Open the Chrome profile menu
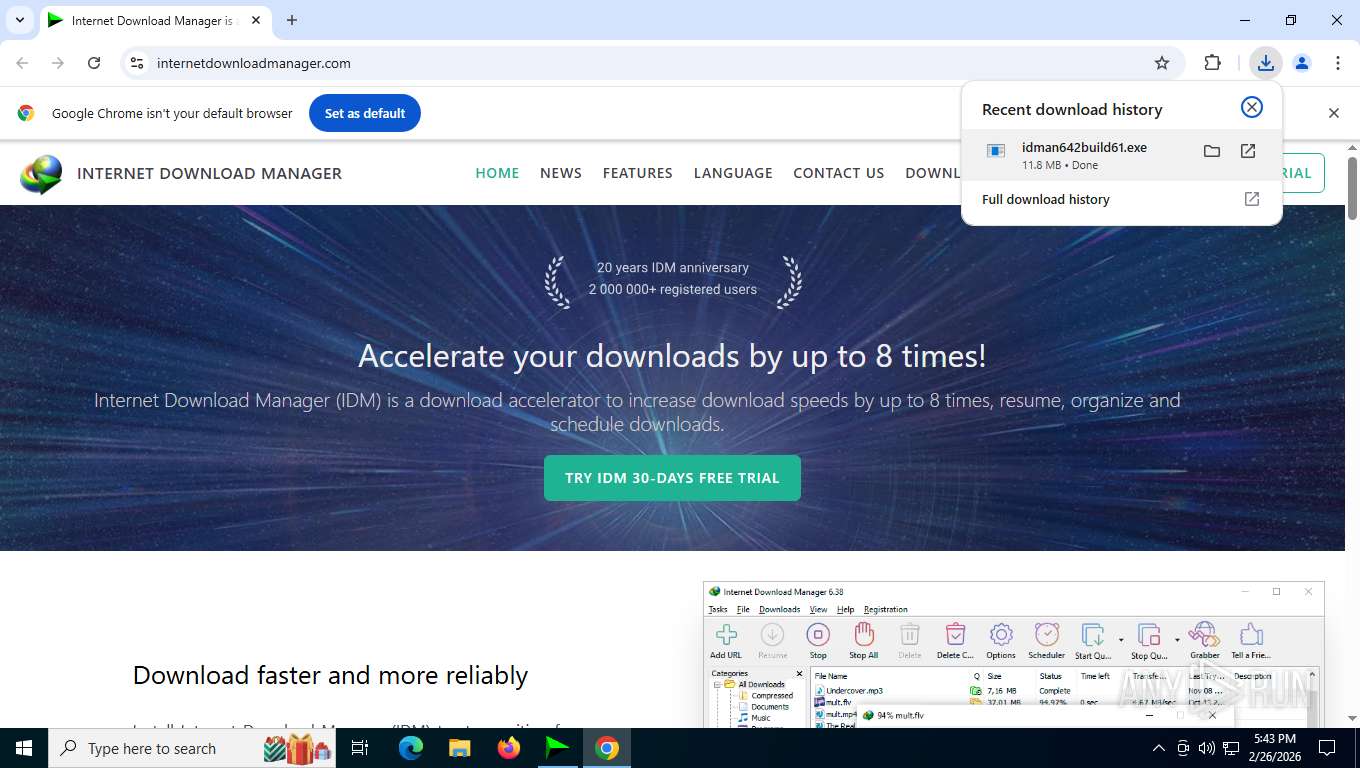The height and width of the screenshot is (768, 1360). click(x=1302, y=63)
